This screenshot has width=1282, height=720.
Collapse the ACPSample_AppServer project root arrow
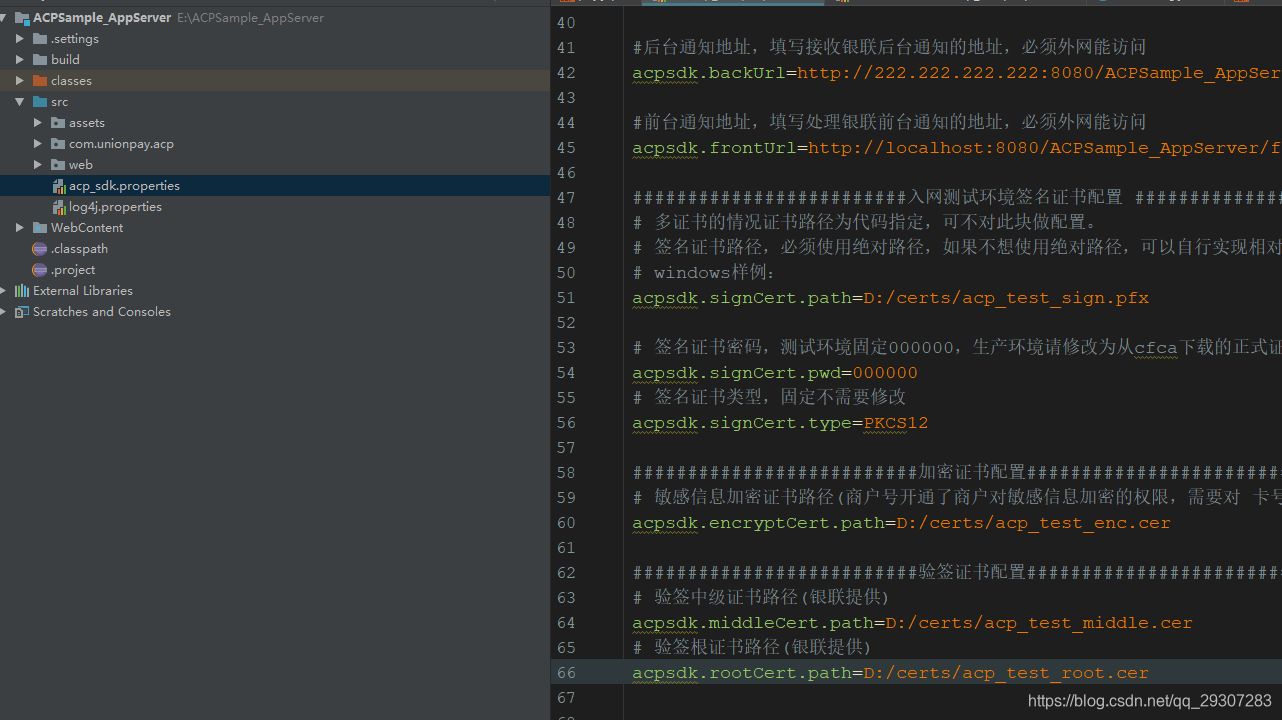coord(4,18)
